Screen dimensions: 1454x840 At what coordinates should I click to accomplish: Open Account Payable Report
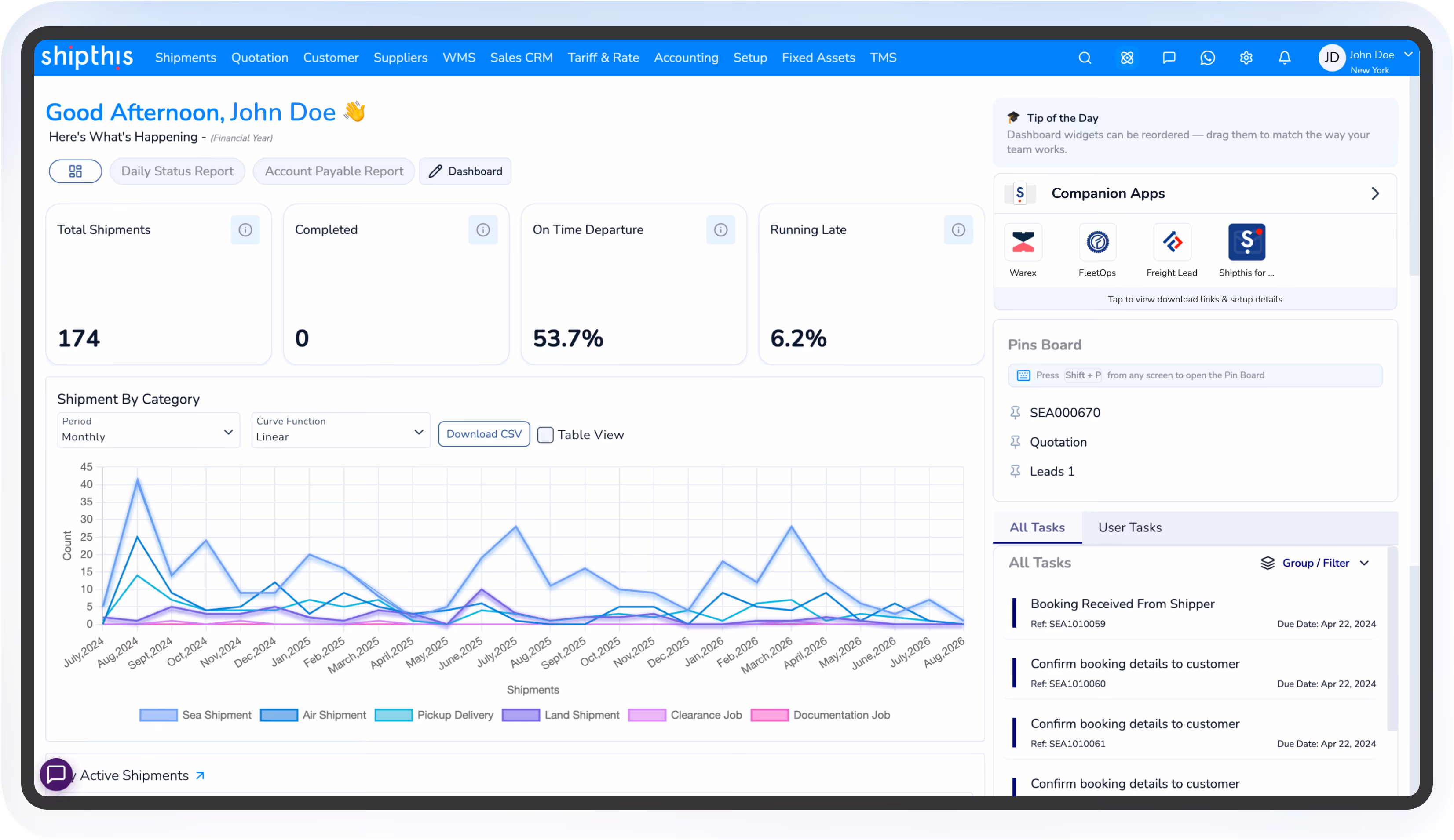[334, 171]
